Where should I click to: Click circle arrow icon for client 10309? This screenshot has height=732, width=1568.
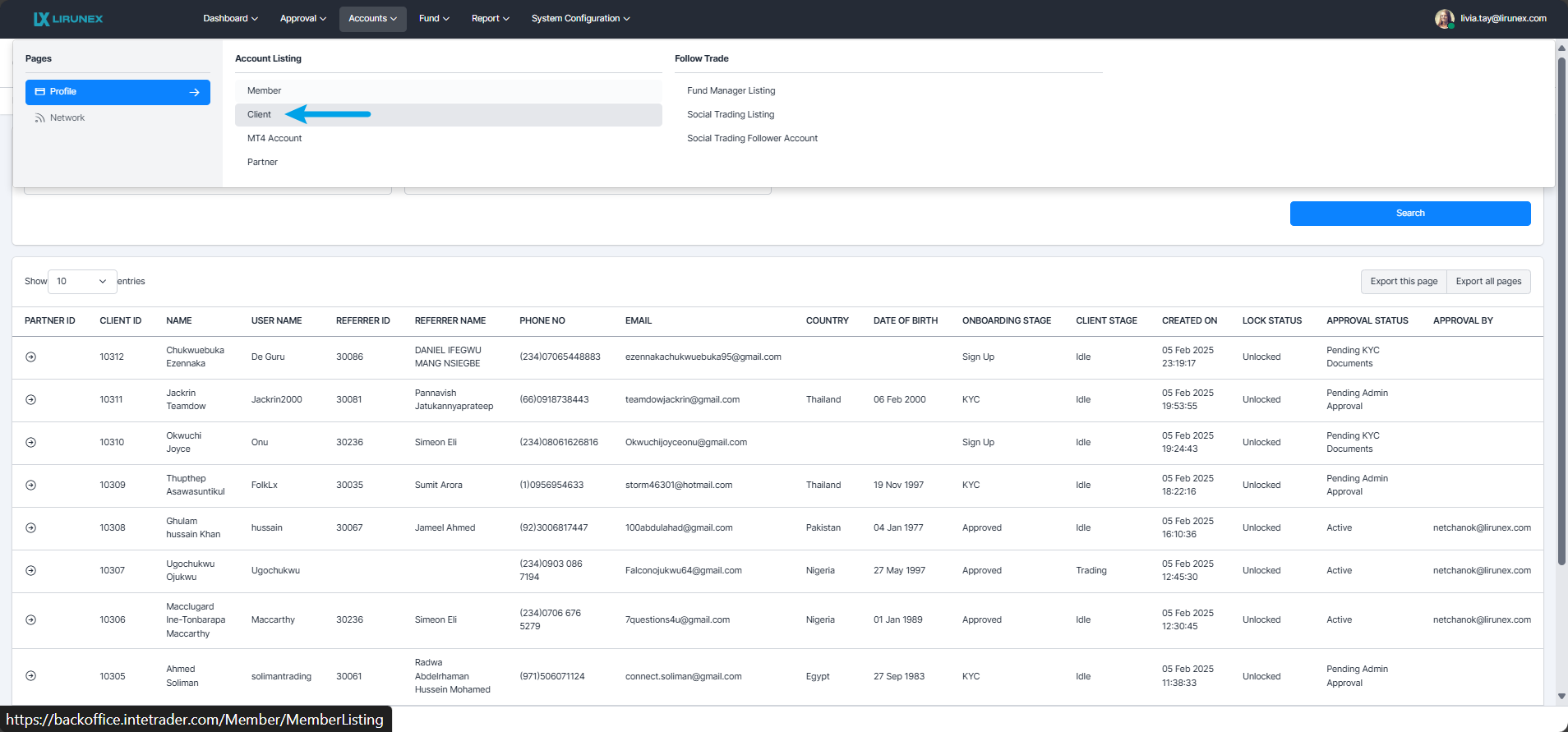31,485
